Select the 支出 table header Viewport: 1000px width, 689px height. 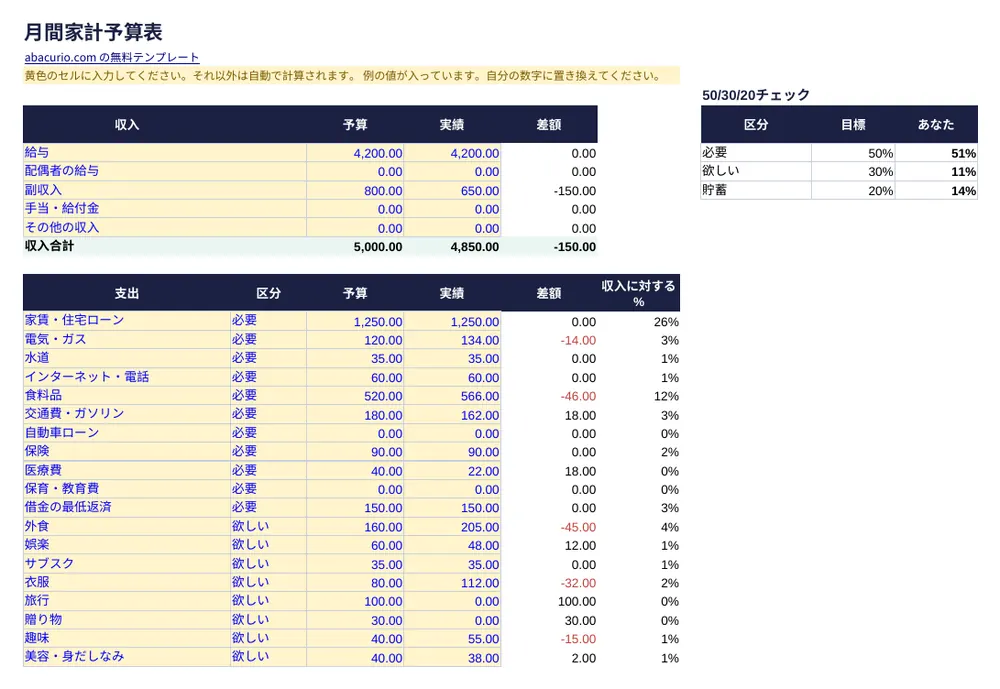[x=127, y=293]
